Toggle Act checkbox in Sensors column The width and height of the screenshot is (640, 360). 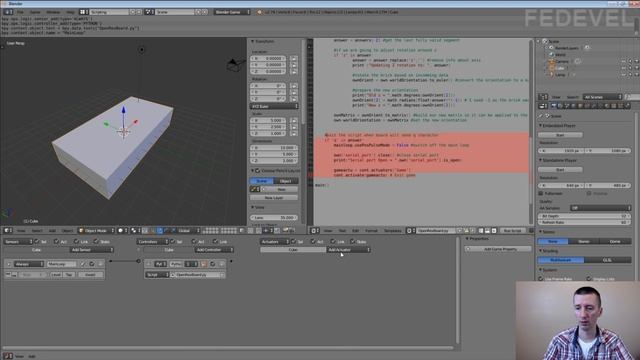pyautogui.click(x=56, y=242)
